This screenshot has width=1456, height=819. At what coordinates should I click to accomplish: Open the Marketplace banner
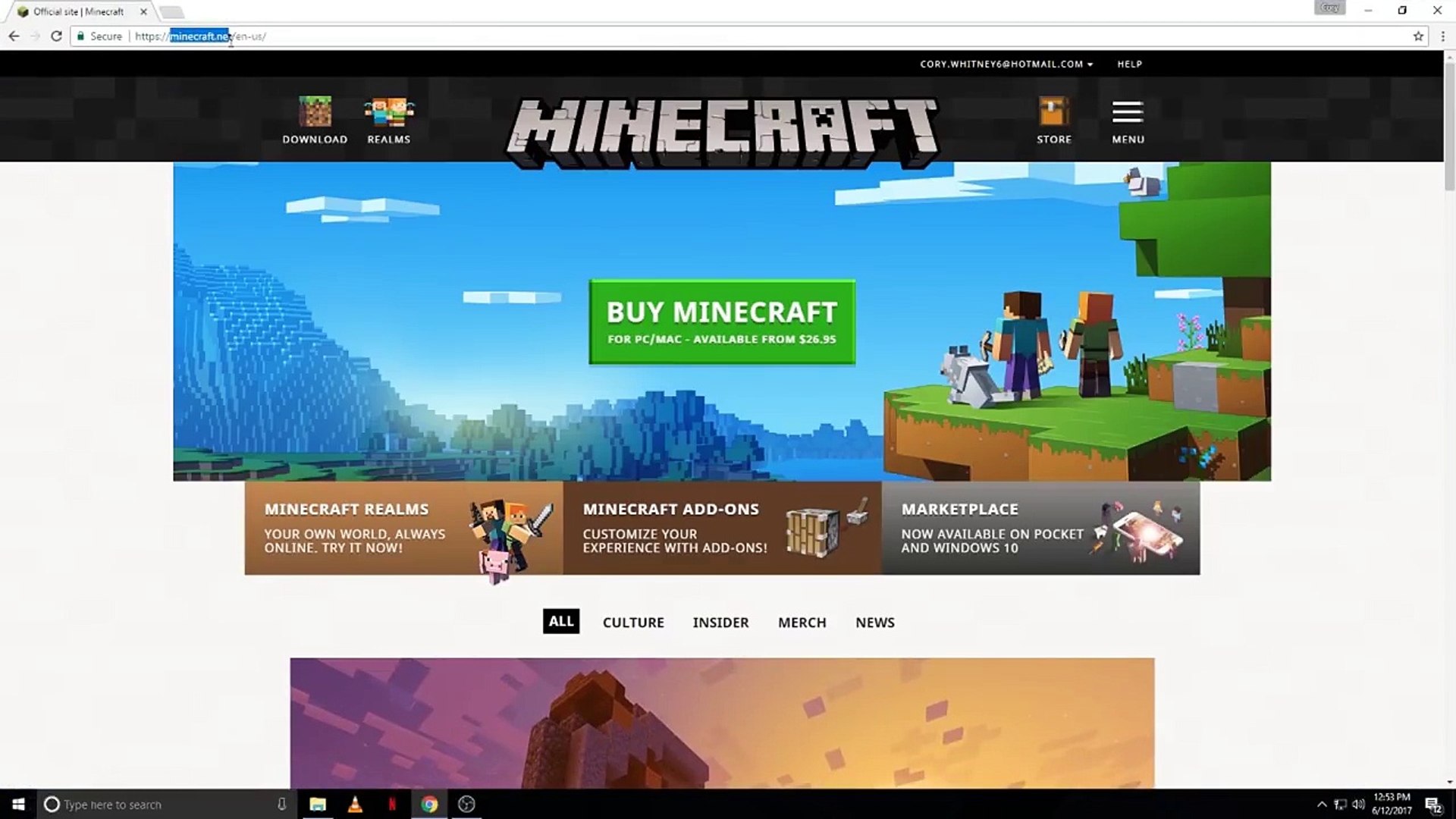pos(1040,528)
